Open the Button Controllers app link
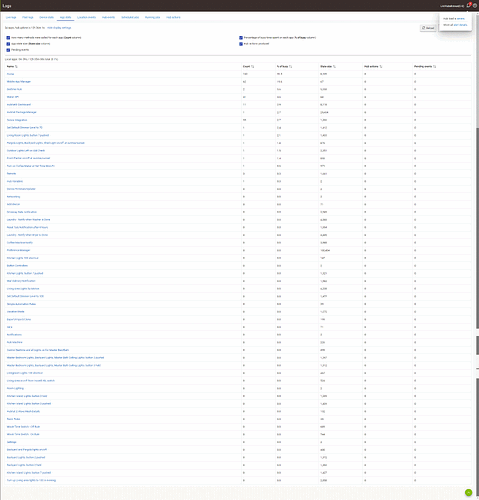Screen dimensions: 479x500 point(17,266)
